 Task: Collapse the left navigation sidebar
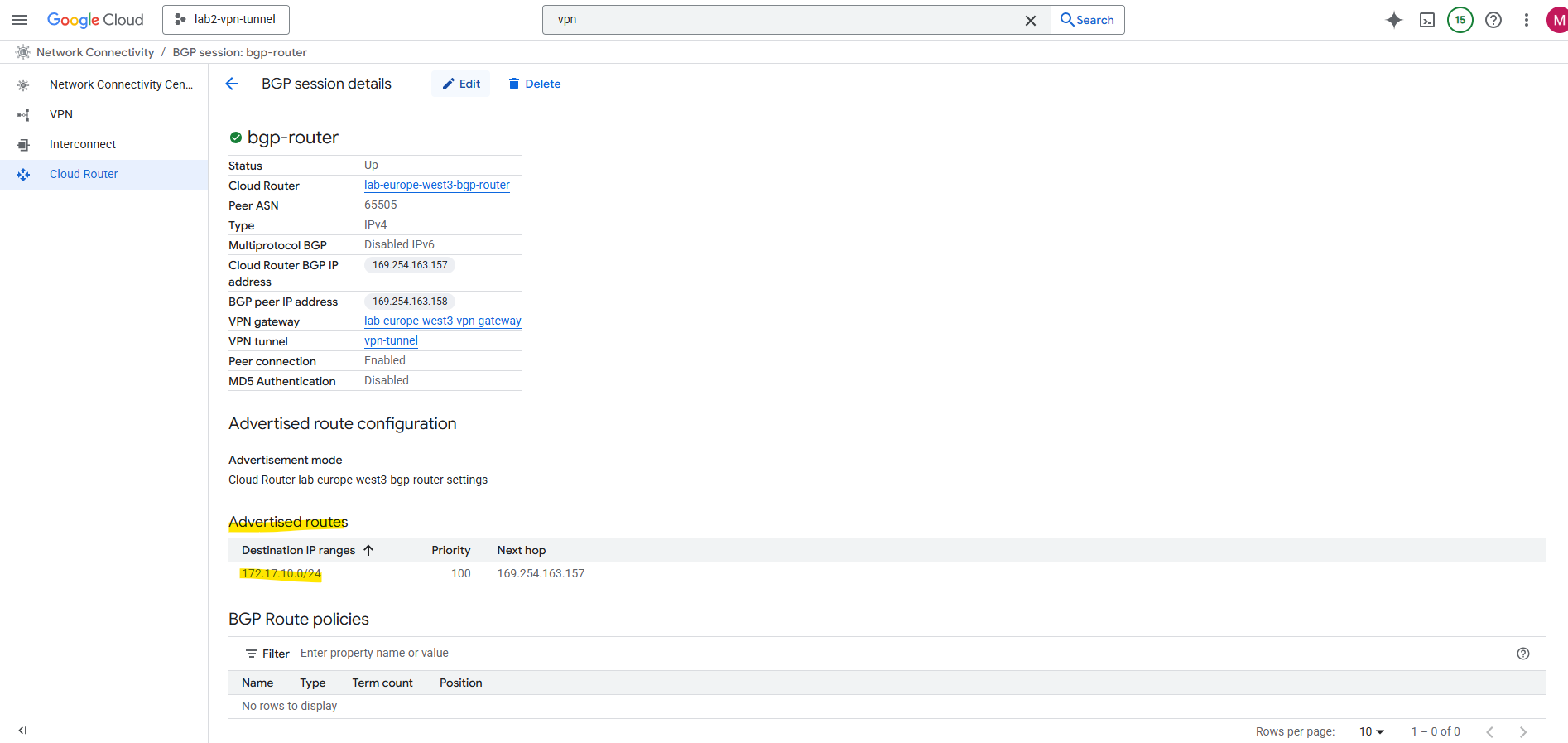(x=22, y=731)
